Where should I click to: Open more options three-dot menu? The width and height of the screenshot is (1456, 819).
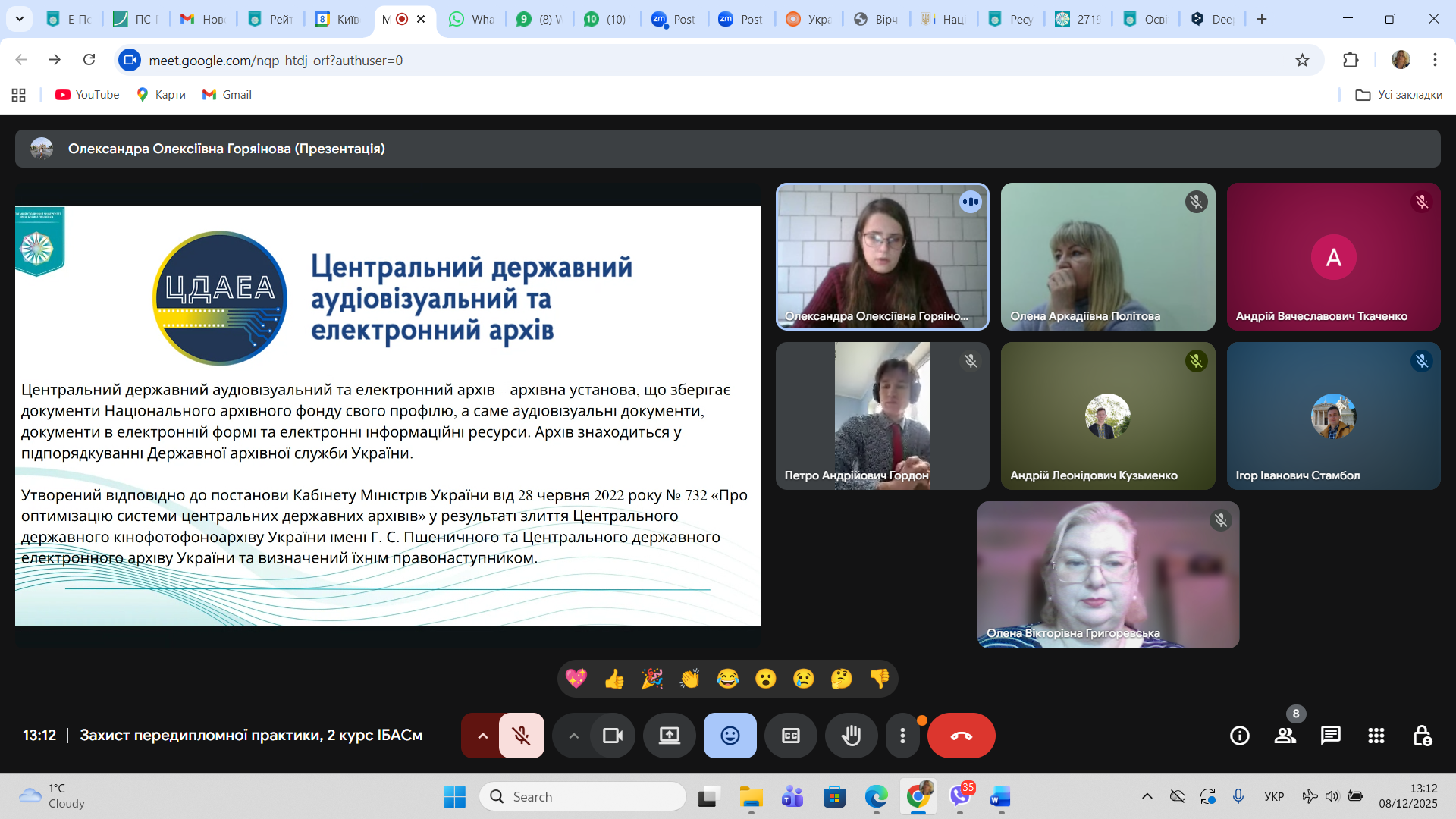point(902,736)
